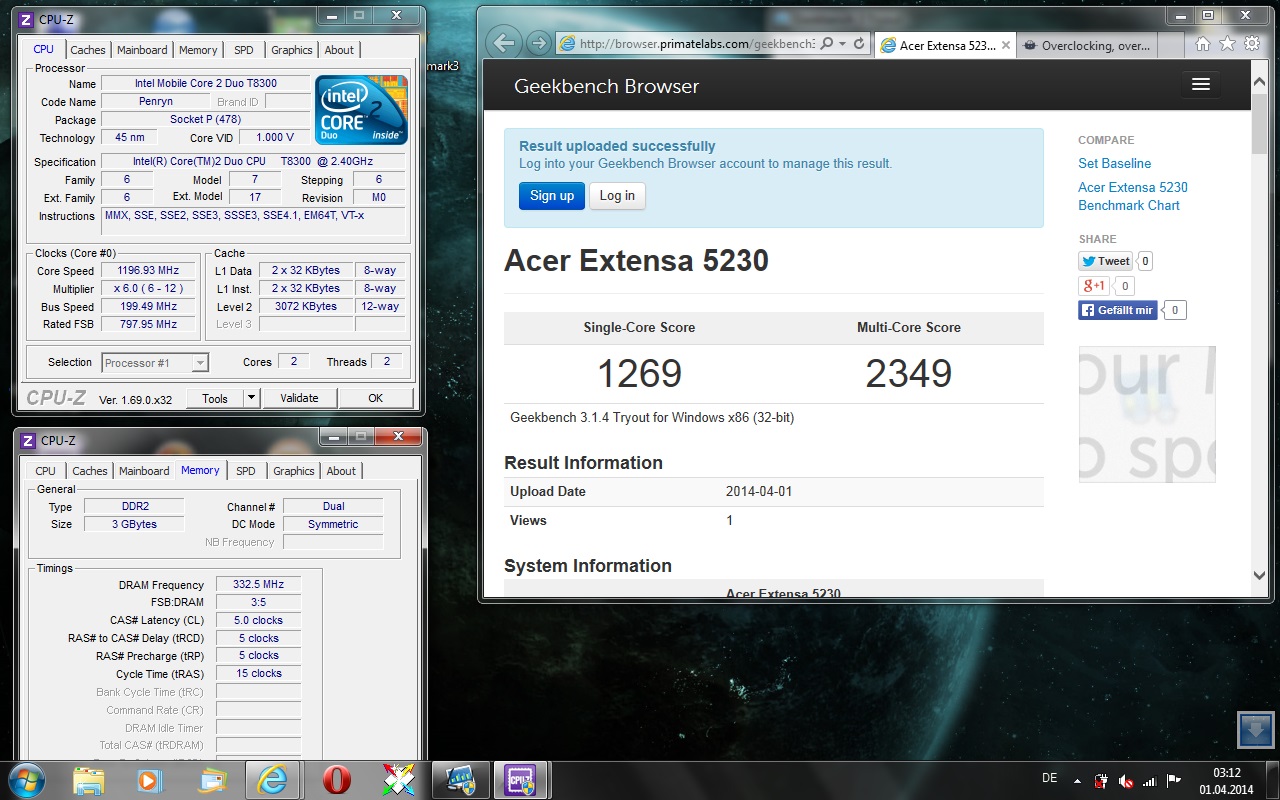Click Validate in CPU-Z

pyautogui.click(x=299, y=398)
